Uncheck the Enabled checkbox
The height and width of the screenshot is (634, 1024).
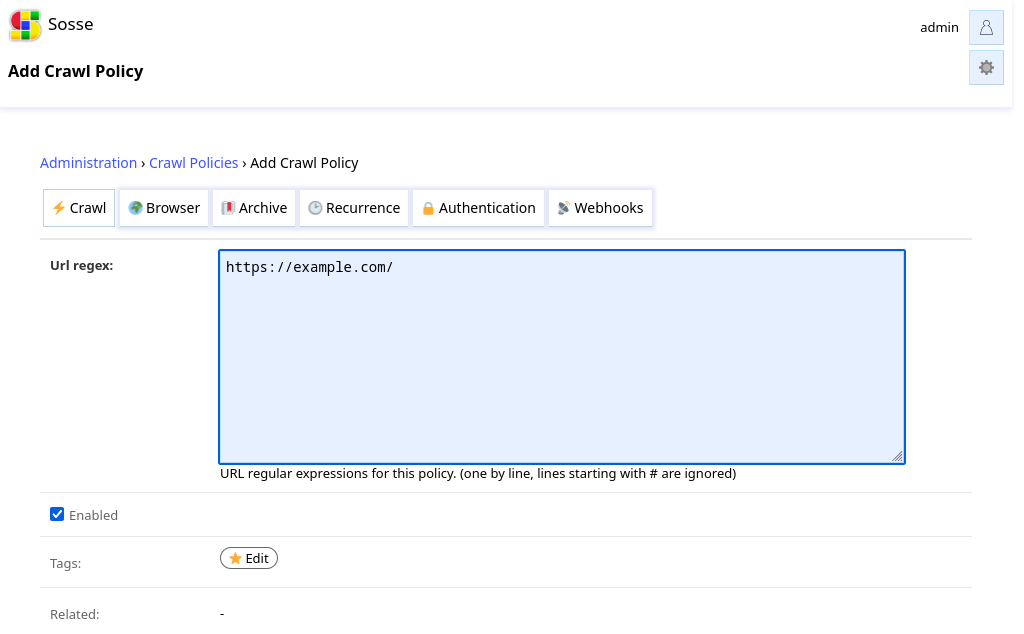pyautogui.click(x=57, y=515)
